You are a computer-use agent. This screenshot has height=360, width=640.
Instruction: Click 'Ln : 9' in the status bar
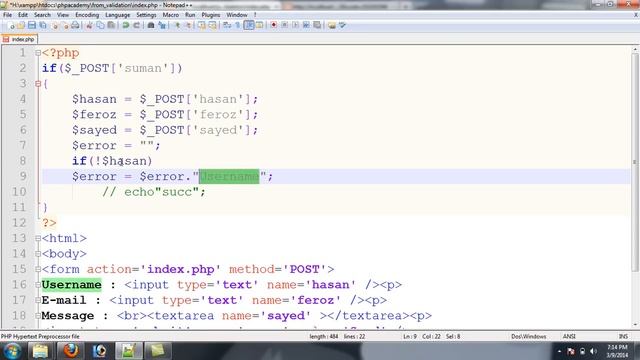[x=410, y=337]
